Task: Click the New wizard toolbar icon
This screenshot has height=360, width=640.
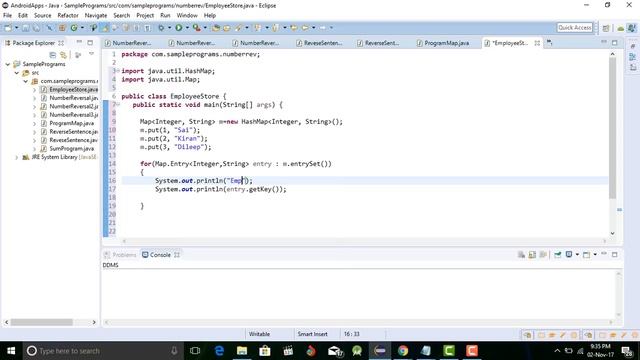Action: pos(8,28)
